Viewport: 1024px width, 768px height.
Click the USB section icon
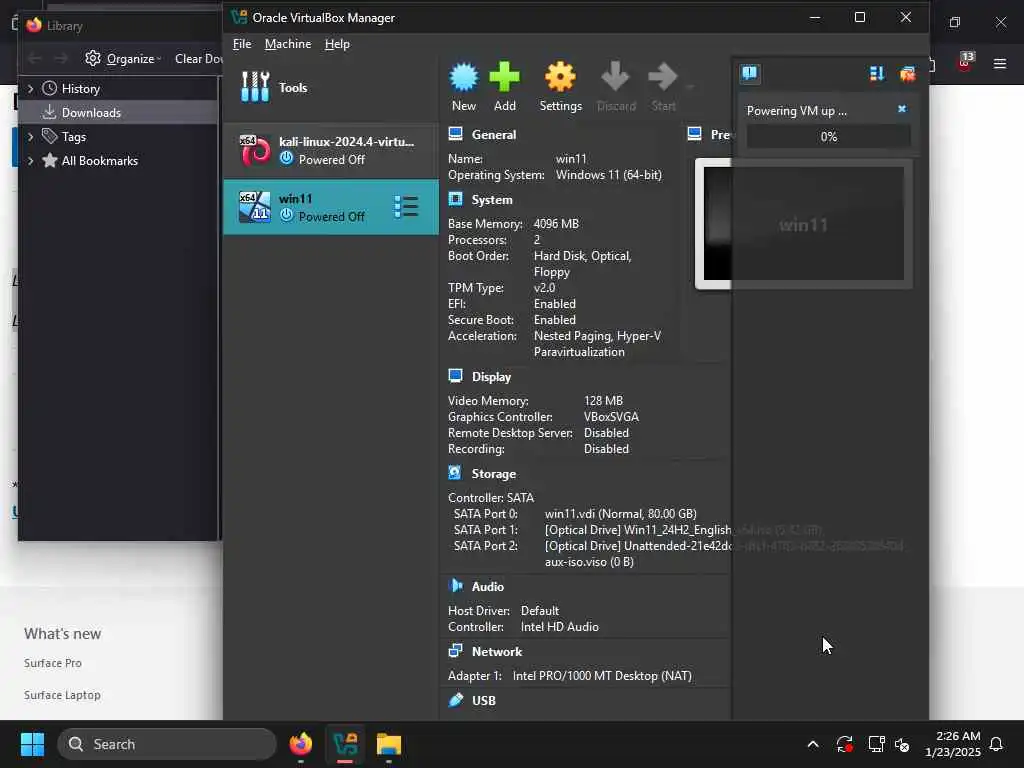455,699
